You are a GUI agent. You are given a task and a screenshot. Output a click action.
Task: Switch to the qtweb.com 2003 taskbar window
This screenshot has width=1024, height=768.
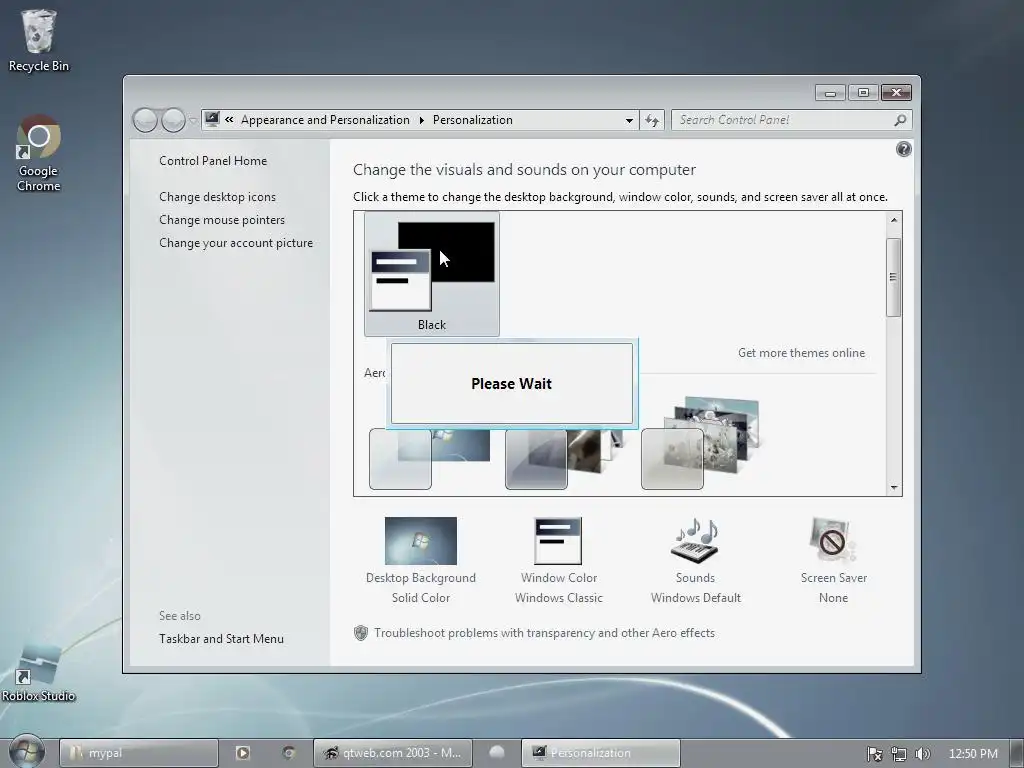point(392,753)
